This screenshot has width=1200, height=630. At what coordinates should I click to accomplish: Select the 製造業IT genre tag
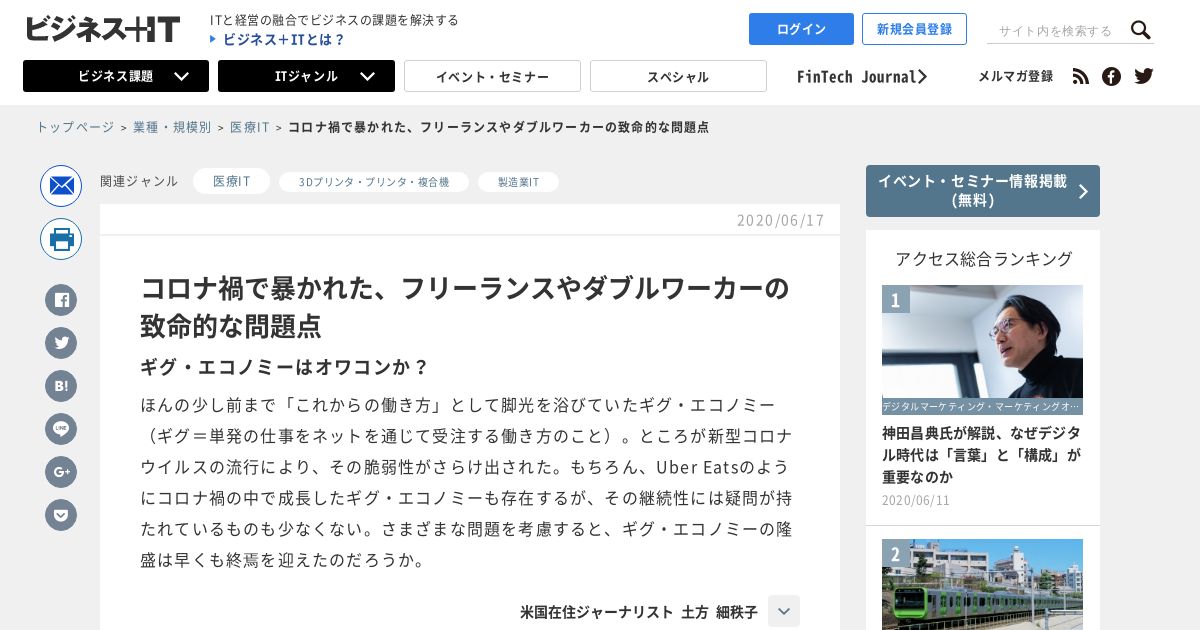518,182
